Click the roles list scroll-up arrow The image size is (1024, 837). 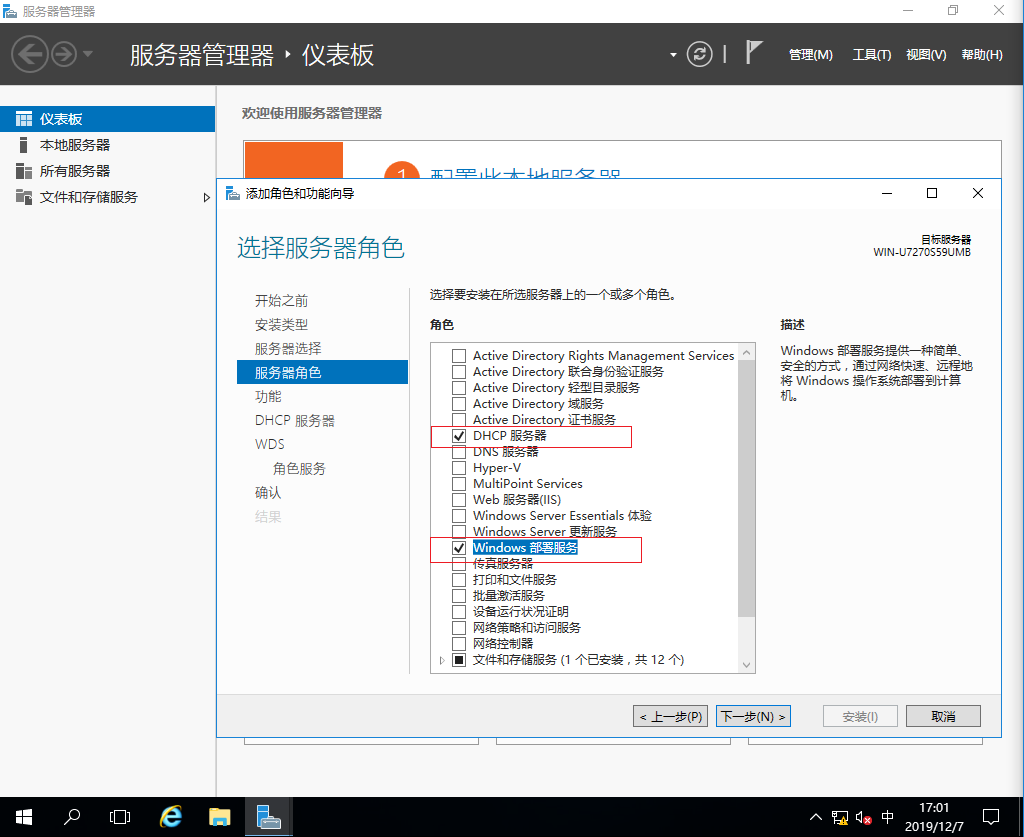click(x=746, y=352)
